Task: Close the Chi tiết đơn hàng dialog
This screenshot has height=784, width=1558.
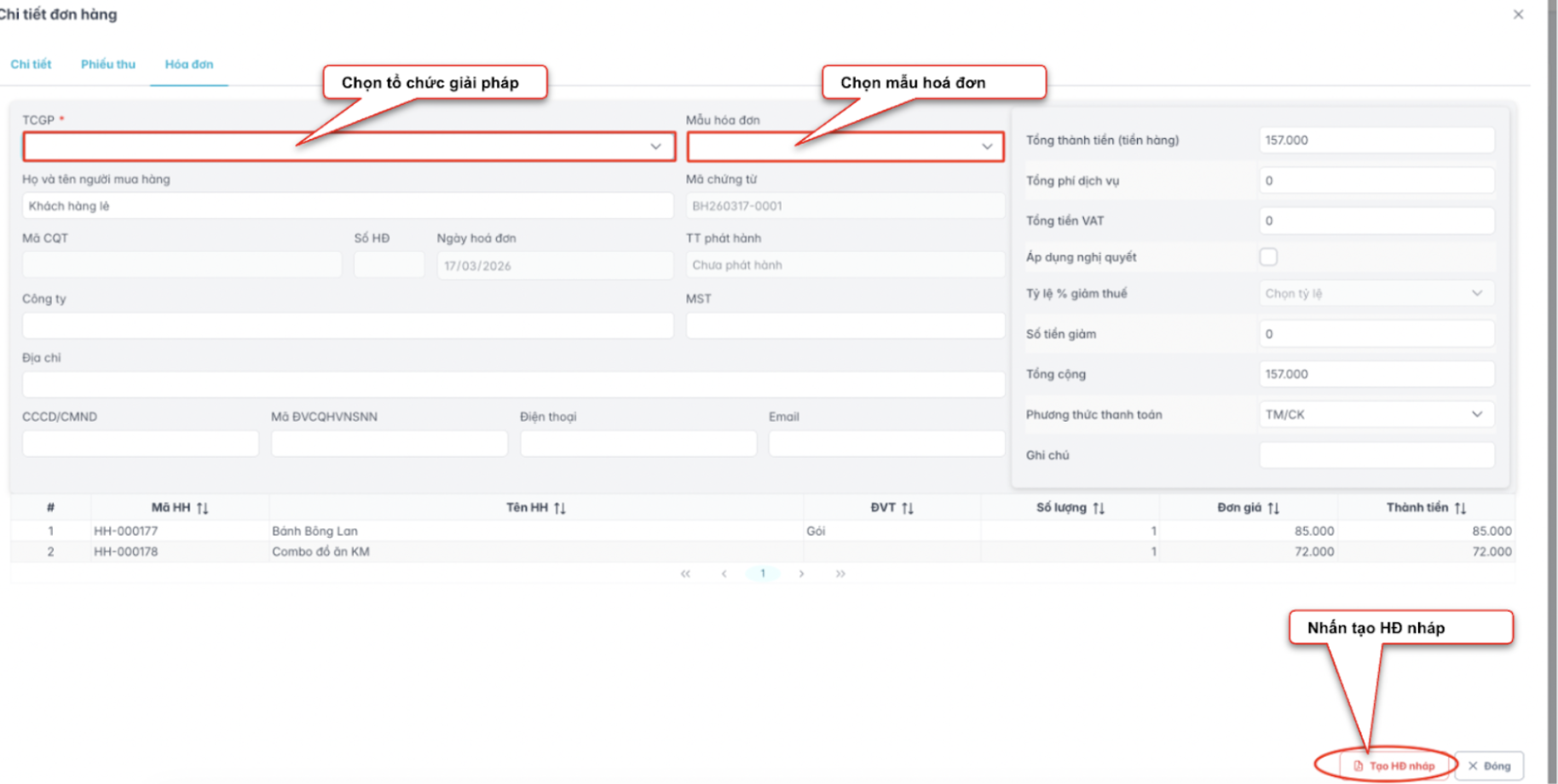Action: coord(1518,14)
